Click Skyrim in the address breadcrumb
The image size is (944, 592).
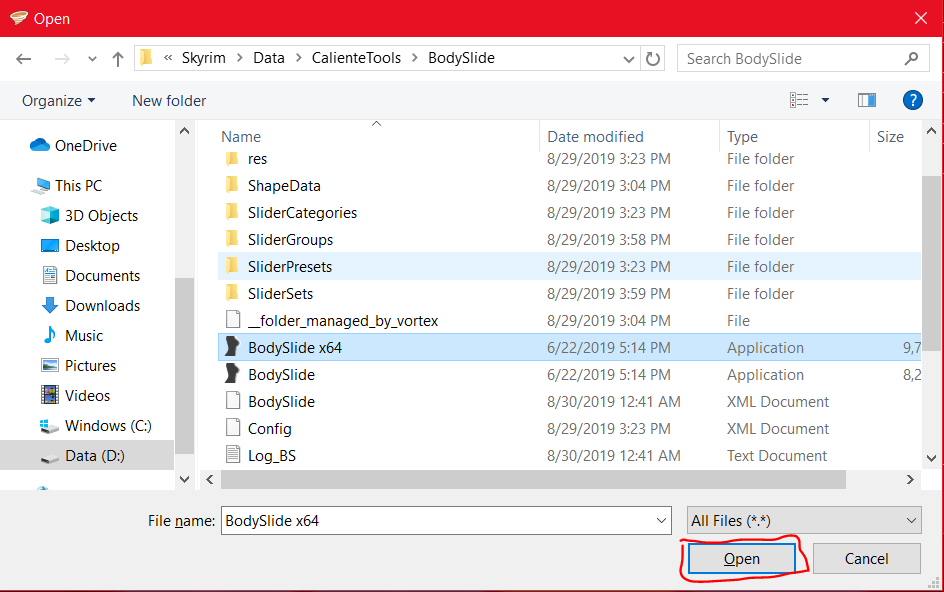click(x=203, y=58)
